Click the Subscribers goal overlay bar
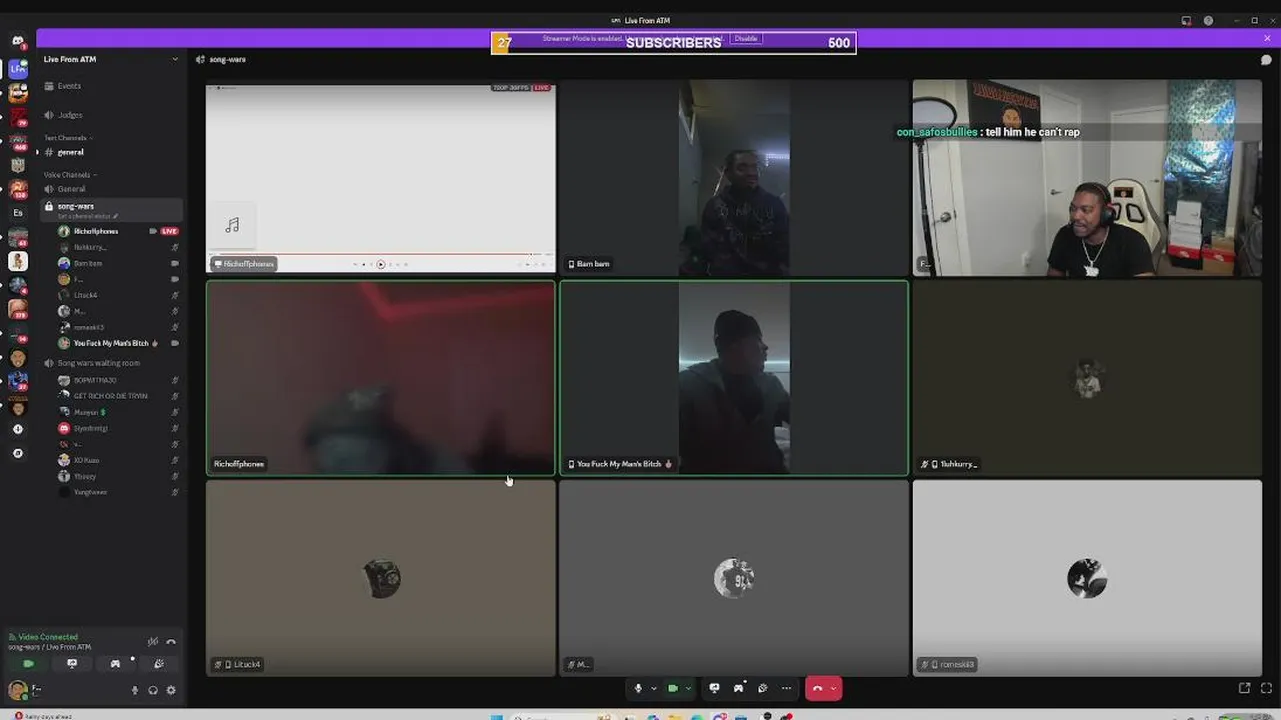Screen dimensions: 1281x720 [673, 42]
